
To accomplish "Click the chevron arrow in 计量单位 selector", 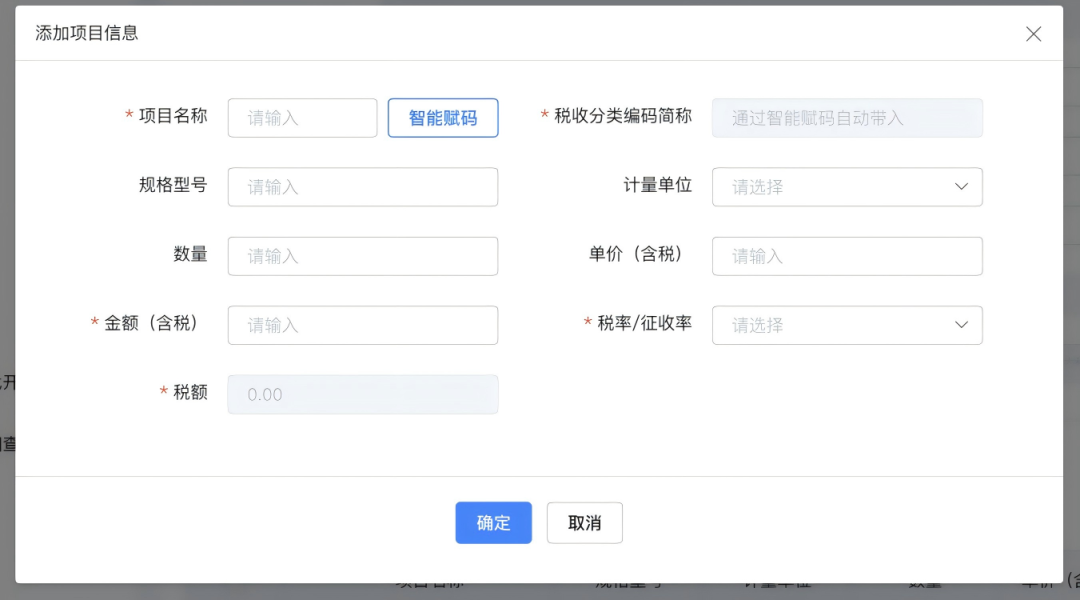I will click(961, 187).
